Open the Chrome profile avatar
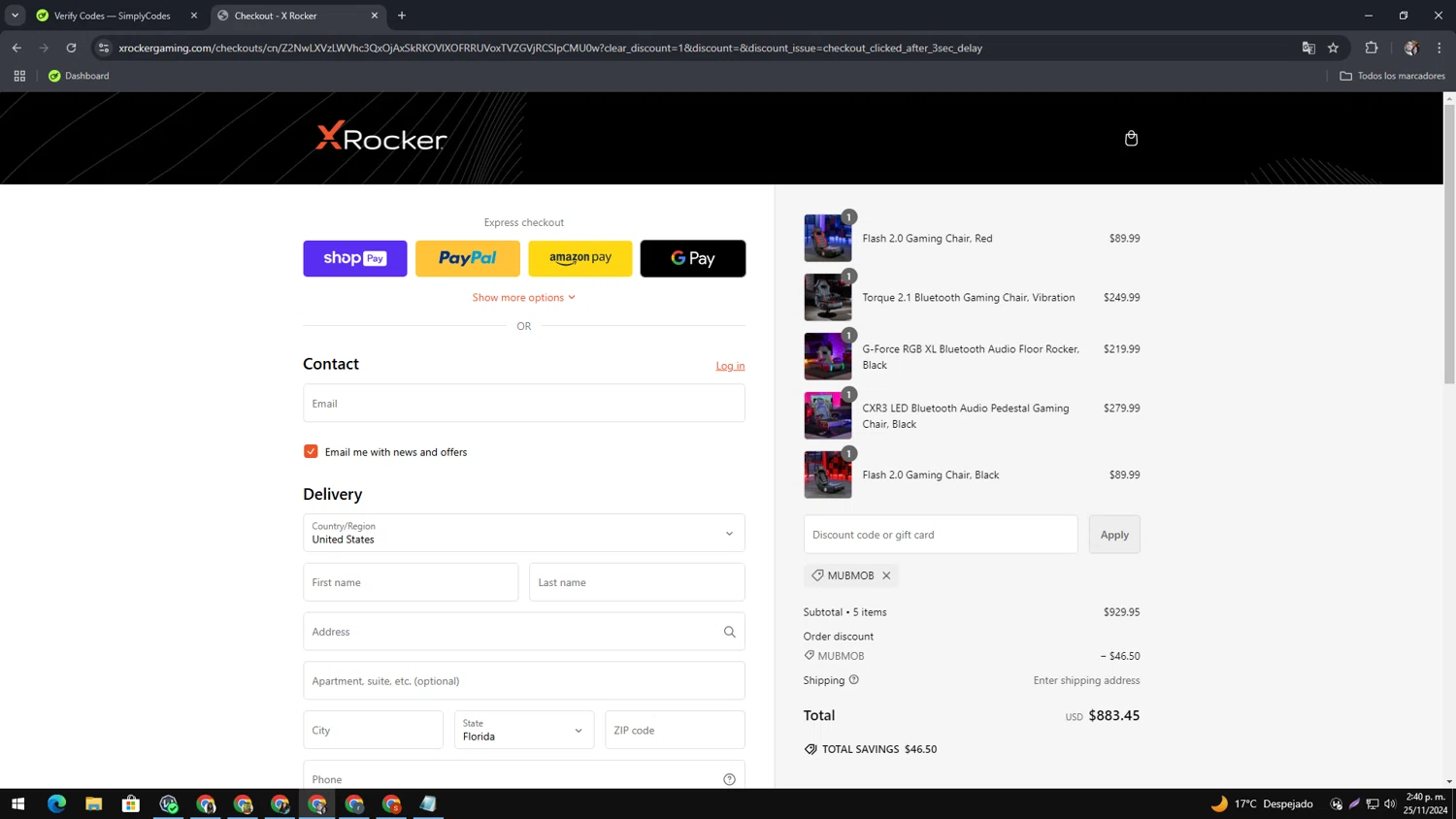This screenshot has height=819, width=1456. 1411,48
